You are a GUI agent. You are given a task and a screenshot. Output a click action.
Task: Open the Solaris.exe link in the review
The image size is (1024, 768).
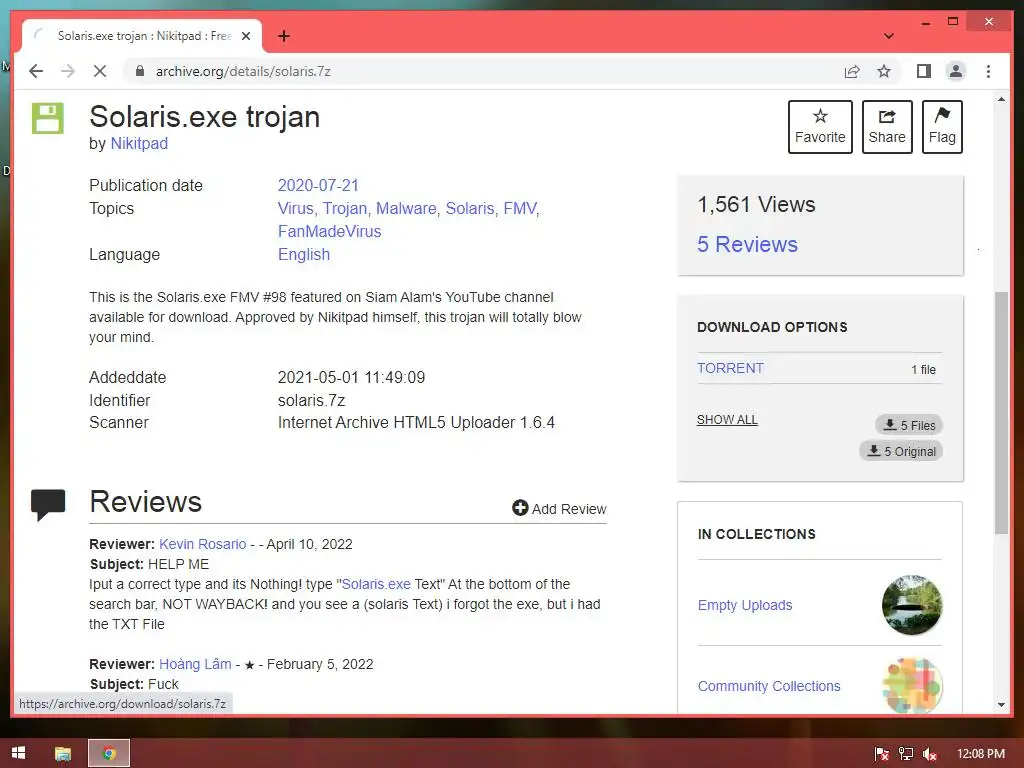[x=376, y=584]
